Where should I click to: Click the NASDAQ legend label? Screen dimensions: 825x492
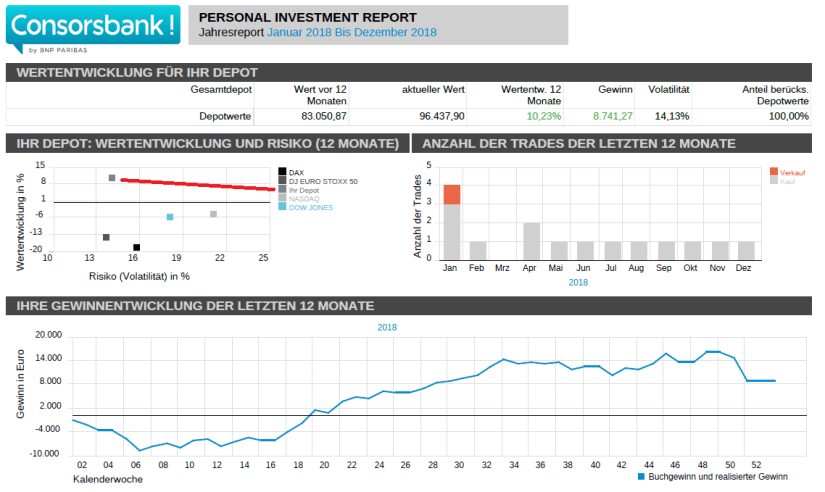[x=305, y=198]
